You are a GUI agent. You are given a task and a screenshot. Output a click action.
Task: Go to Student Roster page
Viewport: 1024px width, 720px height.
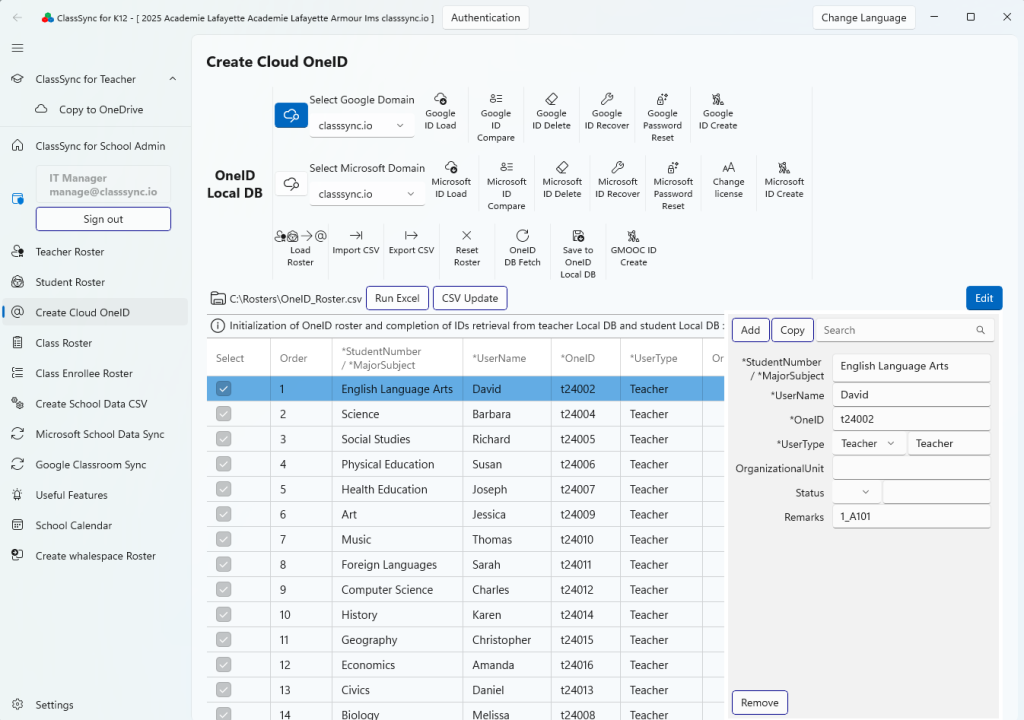coord(95,282)
